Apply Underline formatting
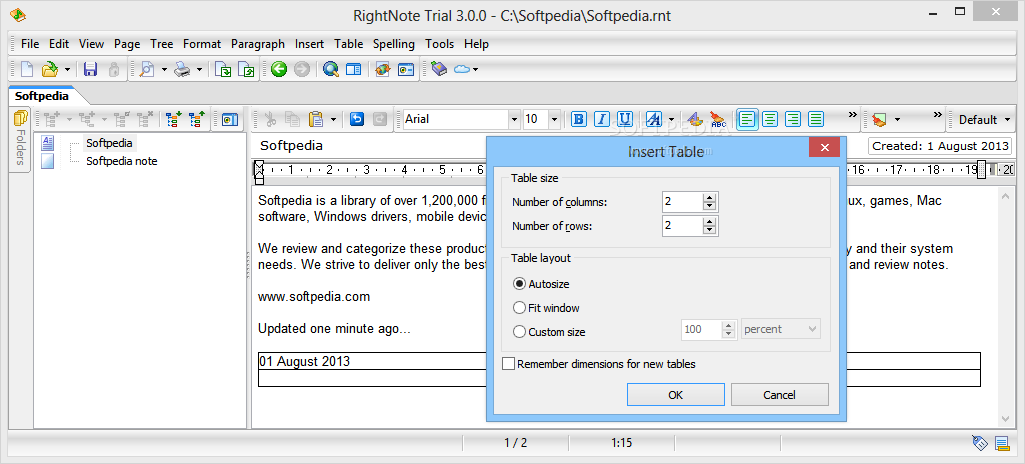The height and width of the screenshot is (464, 1025). (625, 119)
